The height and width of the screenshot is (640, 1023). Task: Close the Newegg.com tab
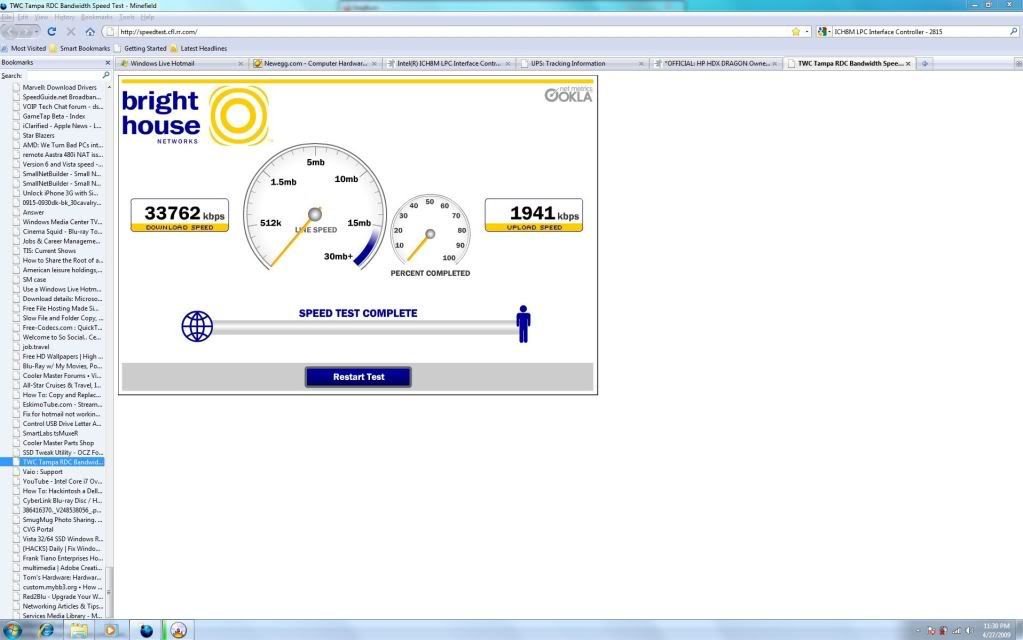tap(374, 64)
